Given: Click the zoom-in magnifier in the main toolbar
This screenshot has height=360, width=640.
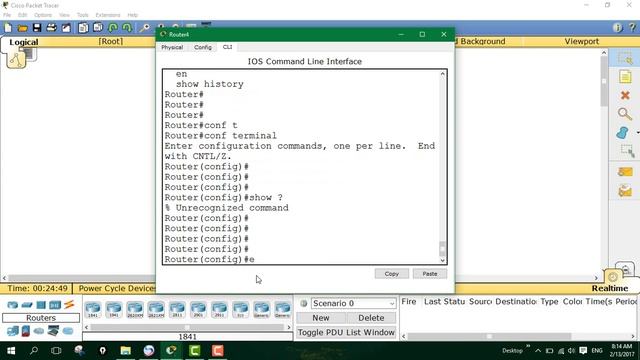Looking at the screenshot, I should [x=144, y=28].
